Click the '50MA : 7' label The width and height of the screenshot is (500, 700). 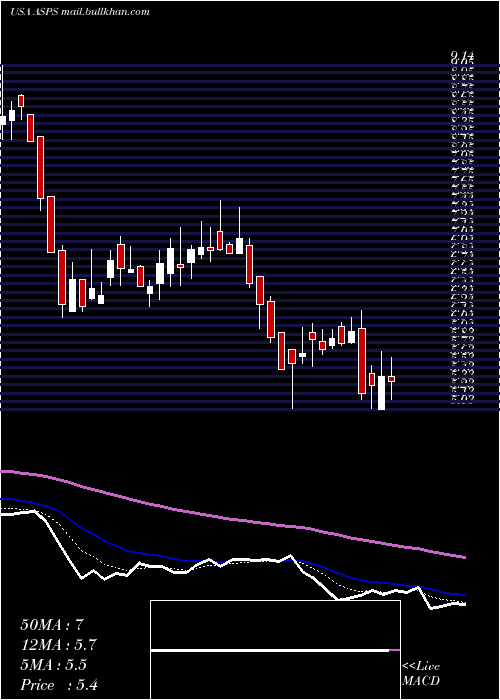coord(52,625)
